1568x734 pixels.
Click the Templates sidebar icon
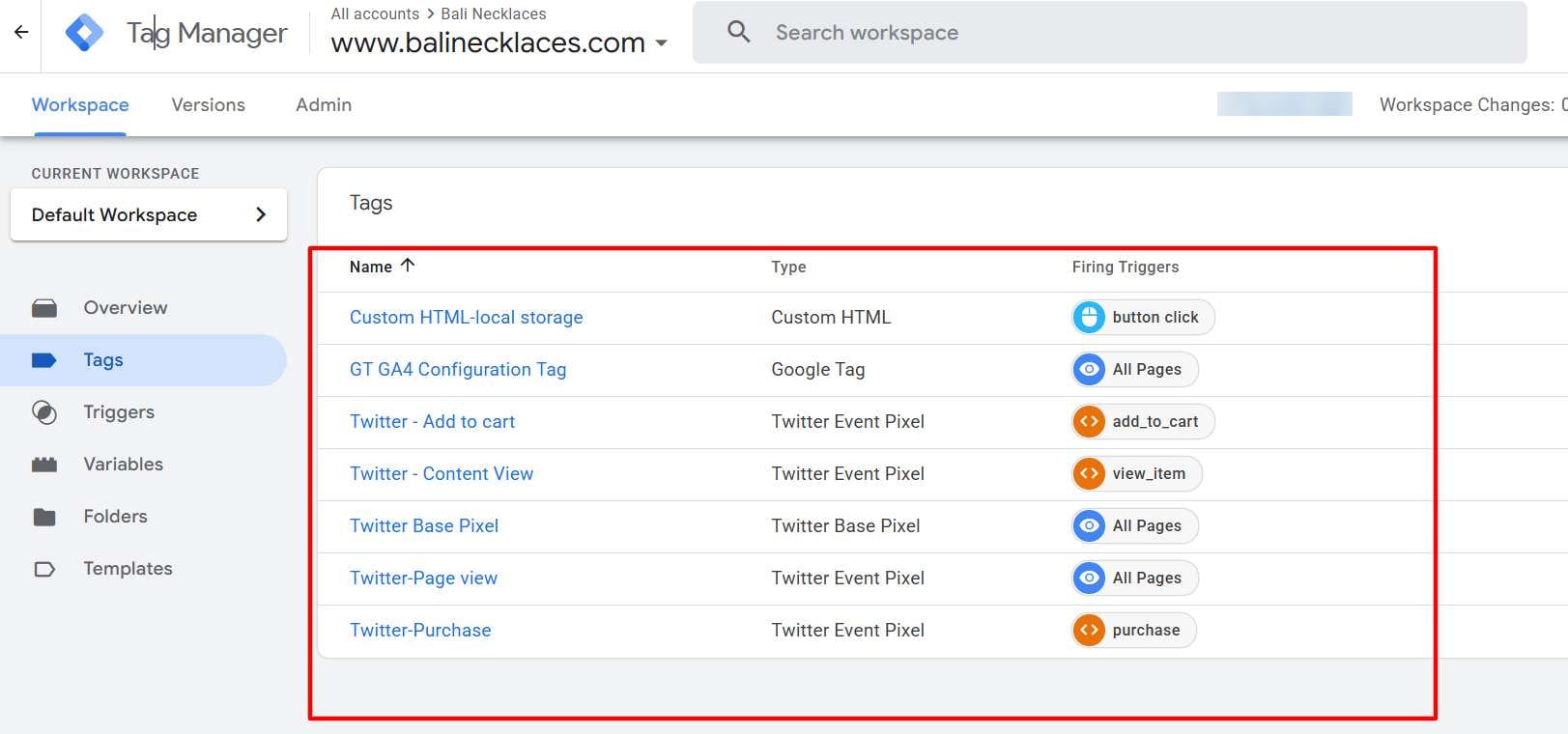[44, 569]
